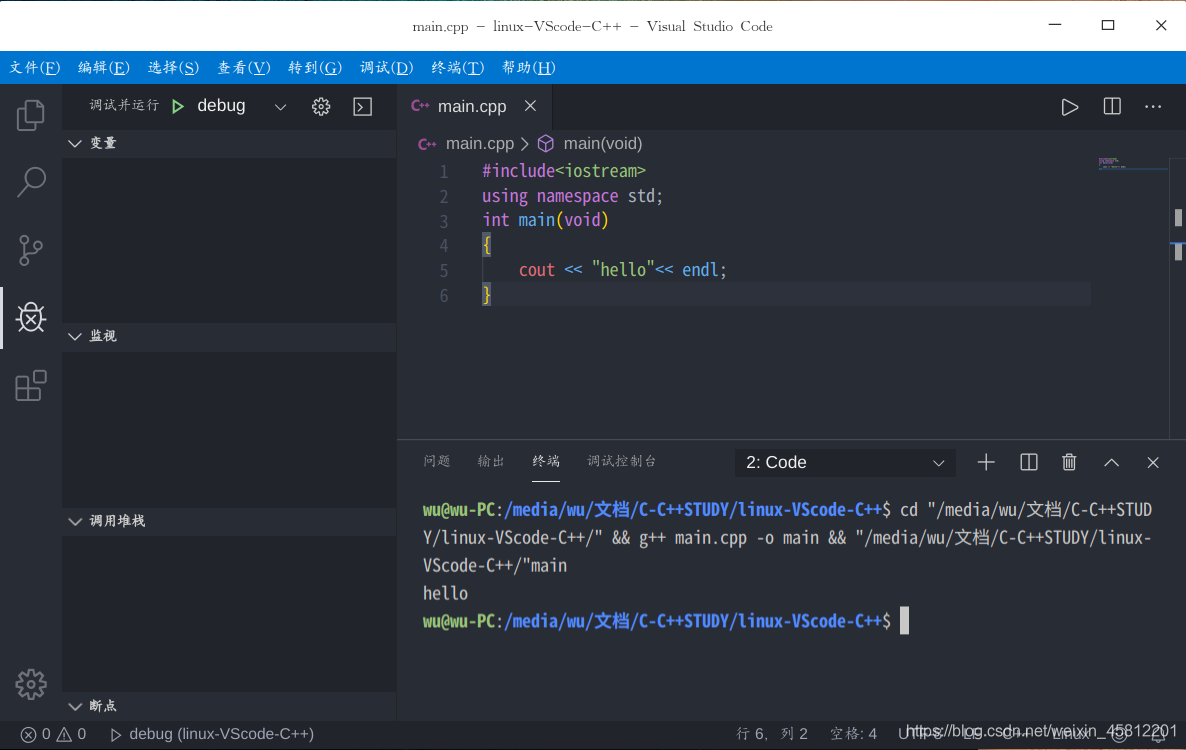
Task: Open the 查看(V) menu
Action: pyautogui.click(x=244, y=68)
